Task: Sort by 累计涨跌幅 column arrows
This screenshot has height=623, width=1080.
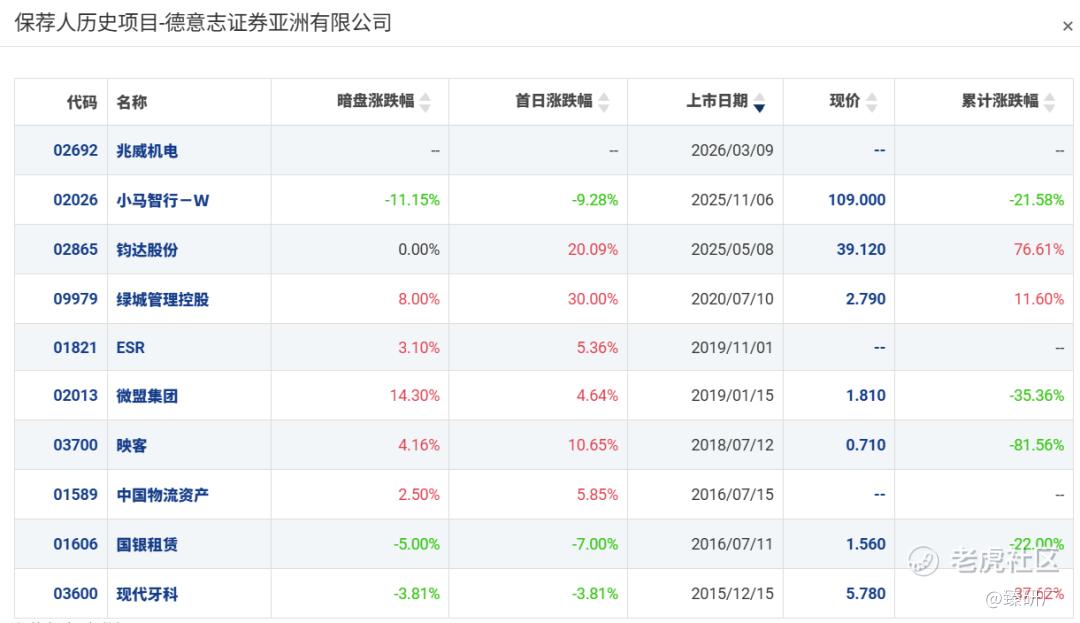Action: (1049, 102)
